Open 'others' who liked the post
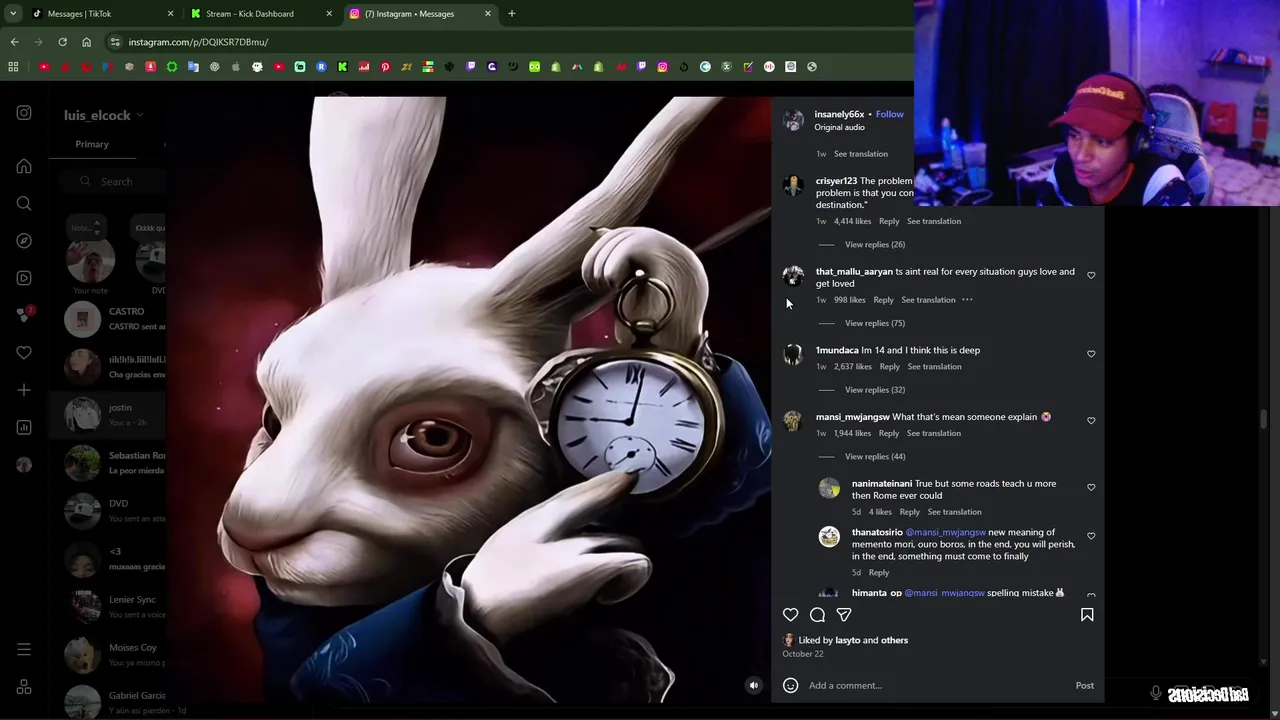The image size is (1280, 720). (894, 640)
